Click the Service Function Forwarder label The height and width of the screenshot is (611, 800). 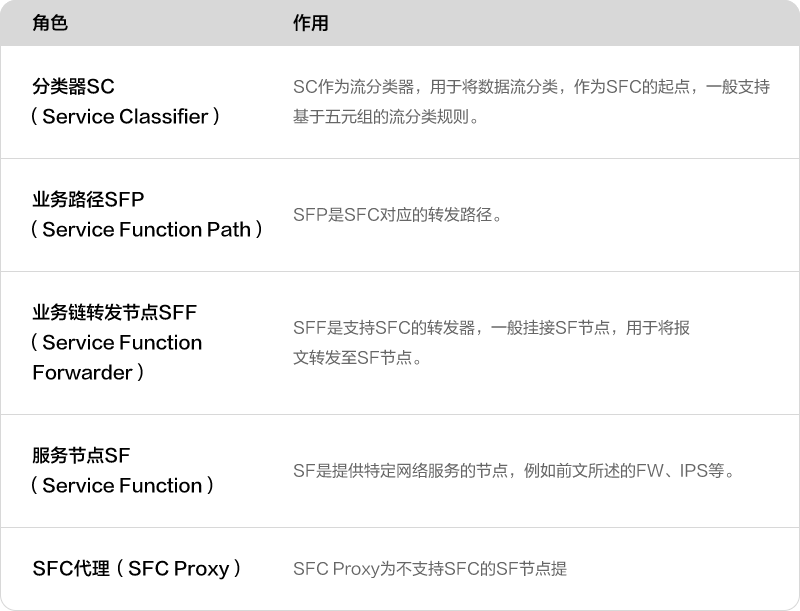[x=117, y=357]
